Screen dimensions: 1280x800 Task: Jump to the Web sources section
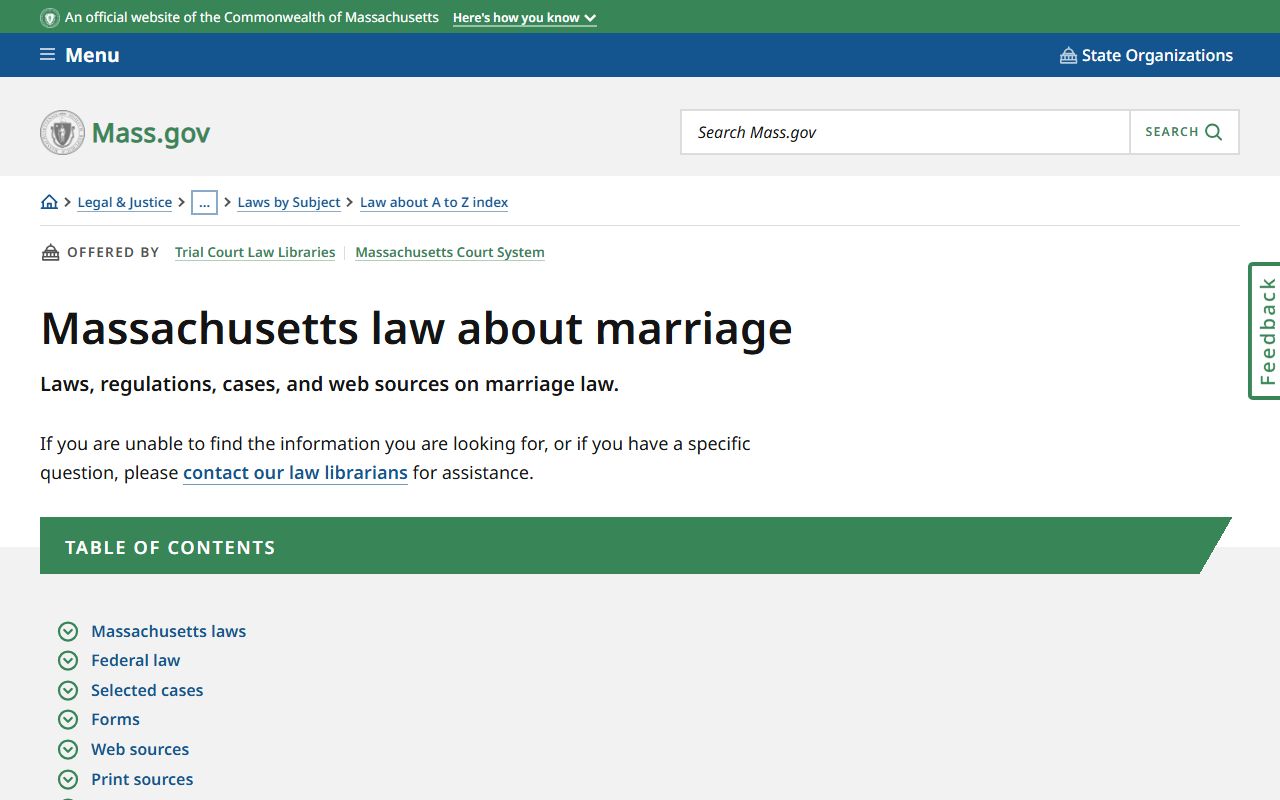140,749
